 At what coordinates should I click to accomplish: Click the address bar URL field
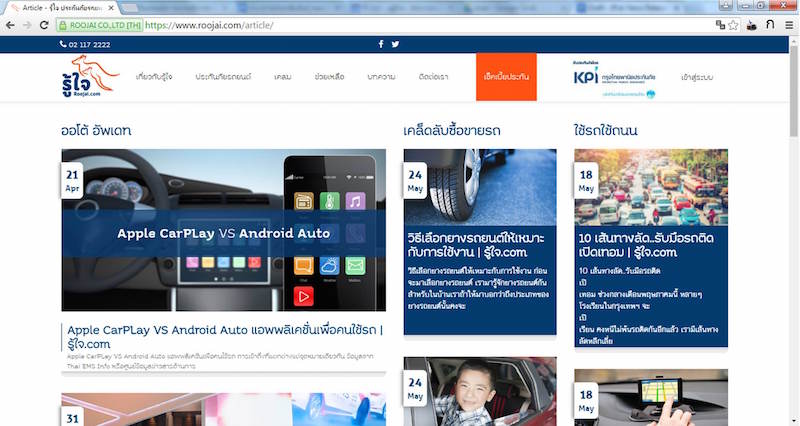tap(428, 25)
